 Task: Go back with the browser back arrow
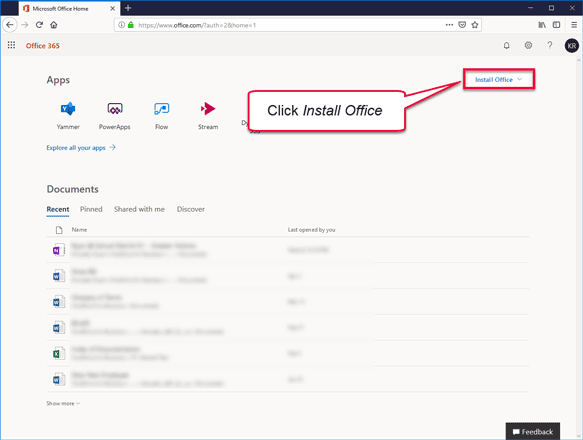point(10,25)
